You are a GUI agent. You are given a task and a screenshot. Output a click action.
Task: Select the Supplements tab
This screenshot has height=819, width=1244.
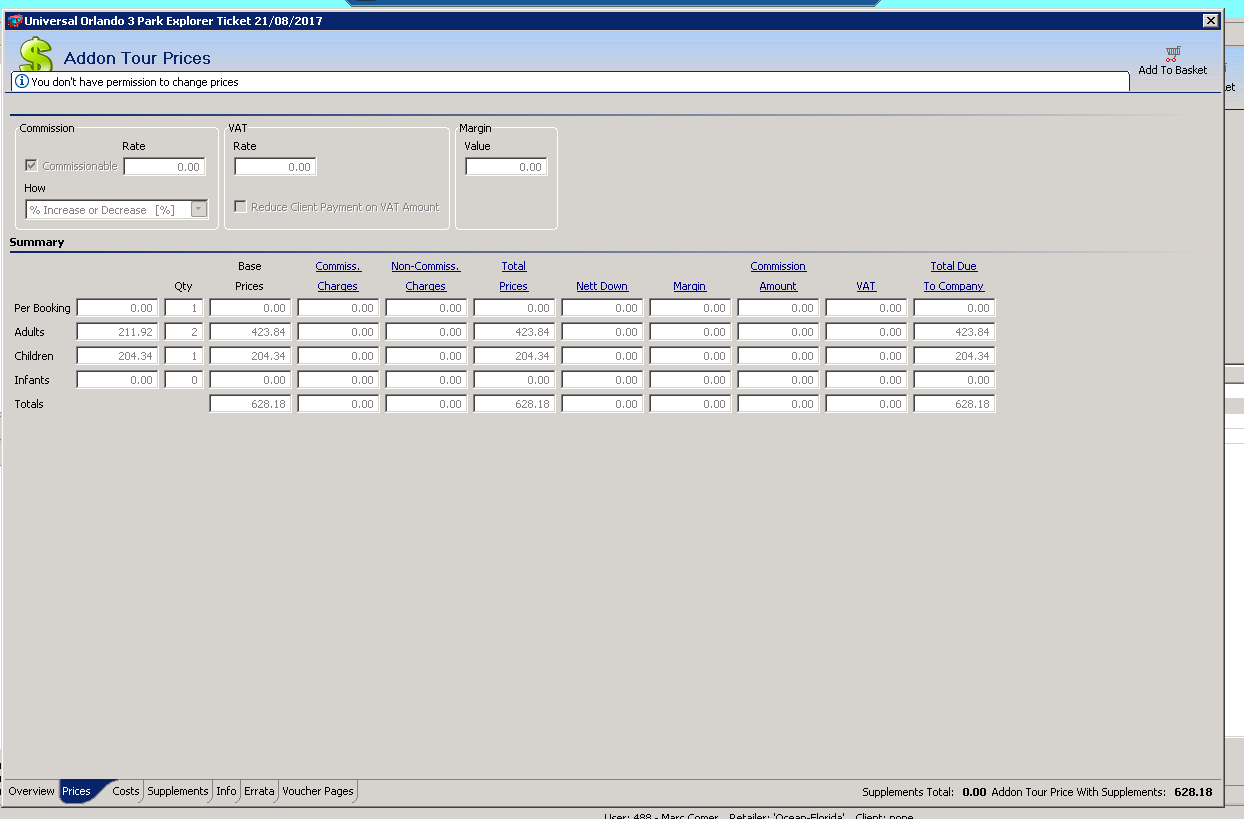tap(178, 791)
